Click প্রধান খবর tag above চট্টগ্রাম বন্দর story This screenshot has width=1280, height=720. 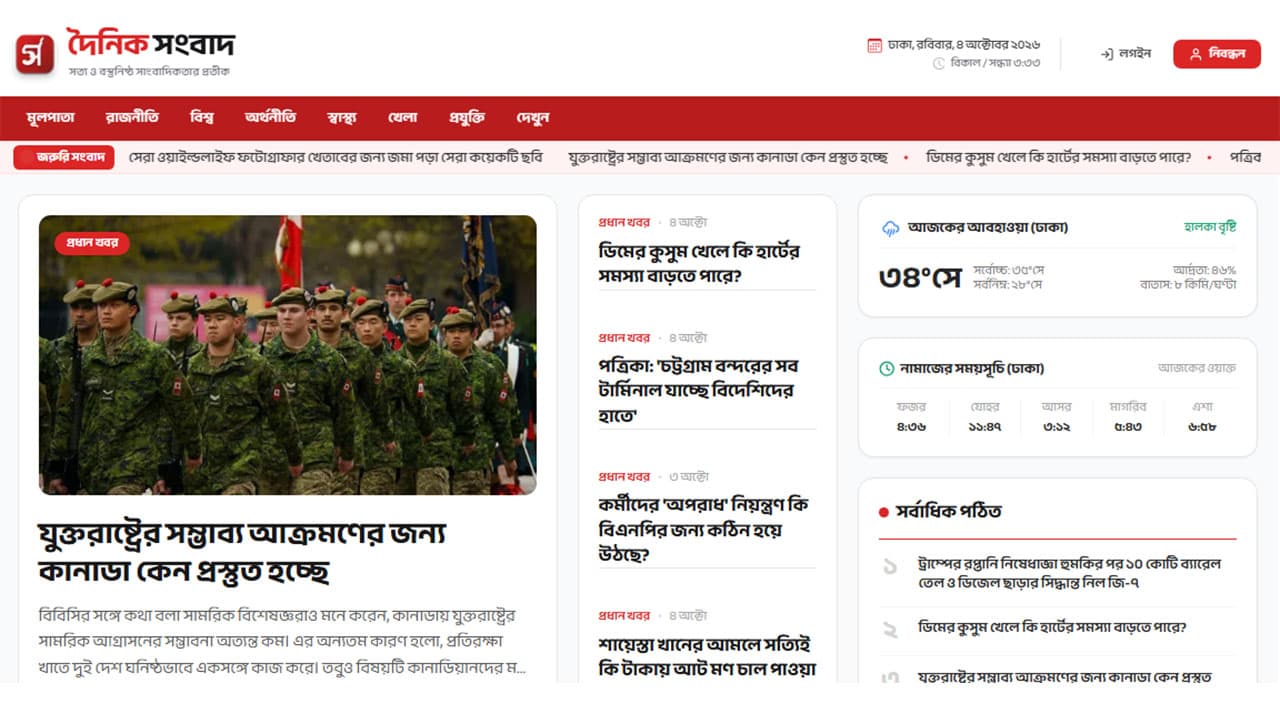click(624, 338)
